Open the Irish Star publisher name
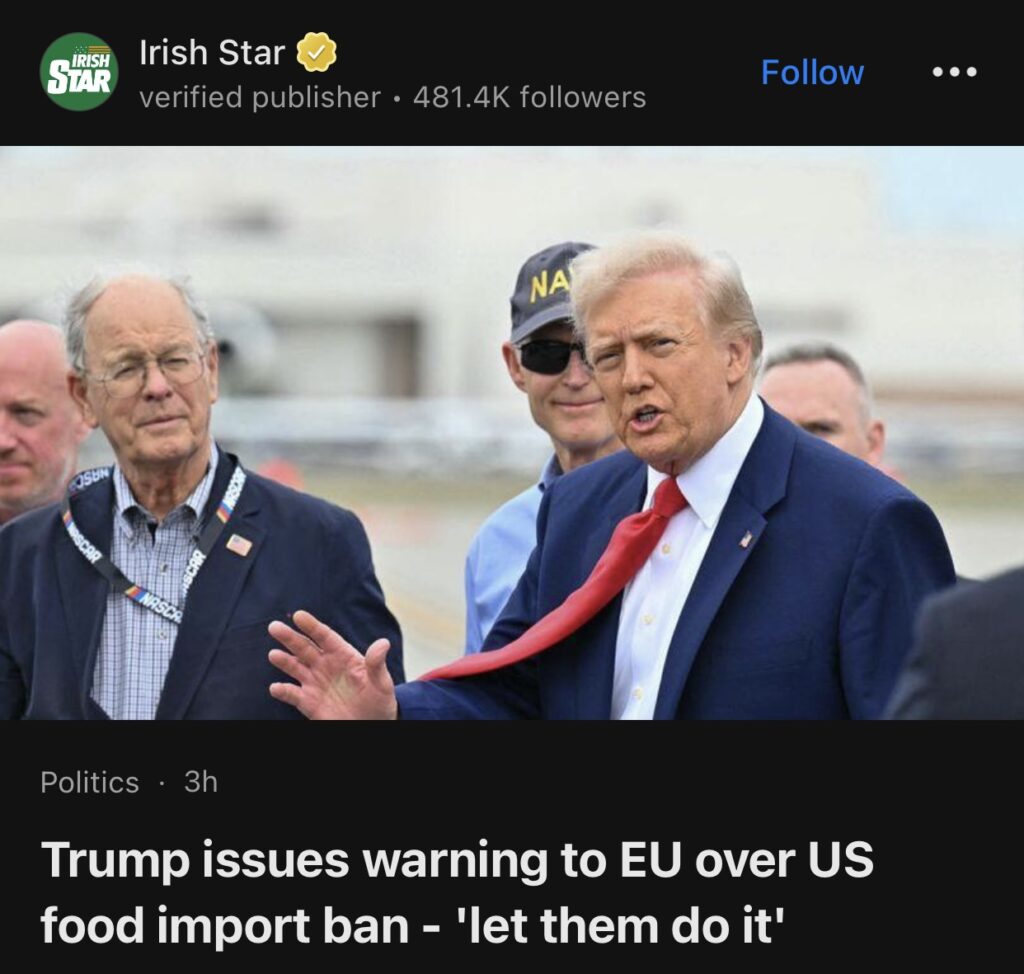This screenshot has height=974, width=1024. pyautogui.click(x=212, y=52)
